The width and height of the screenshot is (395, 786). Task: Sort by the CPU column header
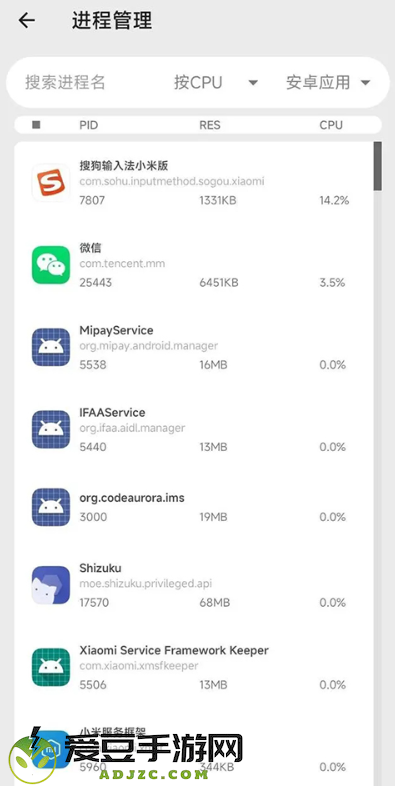[331, 125]
